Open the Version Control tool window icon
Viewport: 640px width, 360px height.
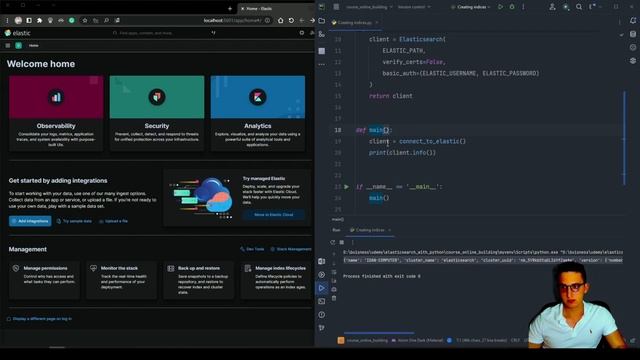tap(322, 328)
